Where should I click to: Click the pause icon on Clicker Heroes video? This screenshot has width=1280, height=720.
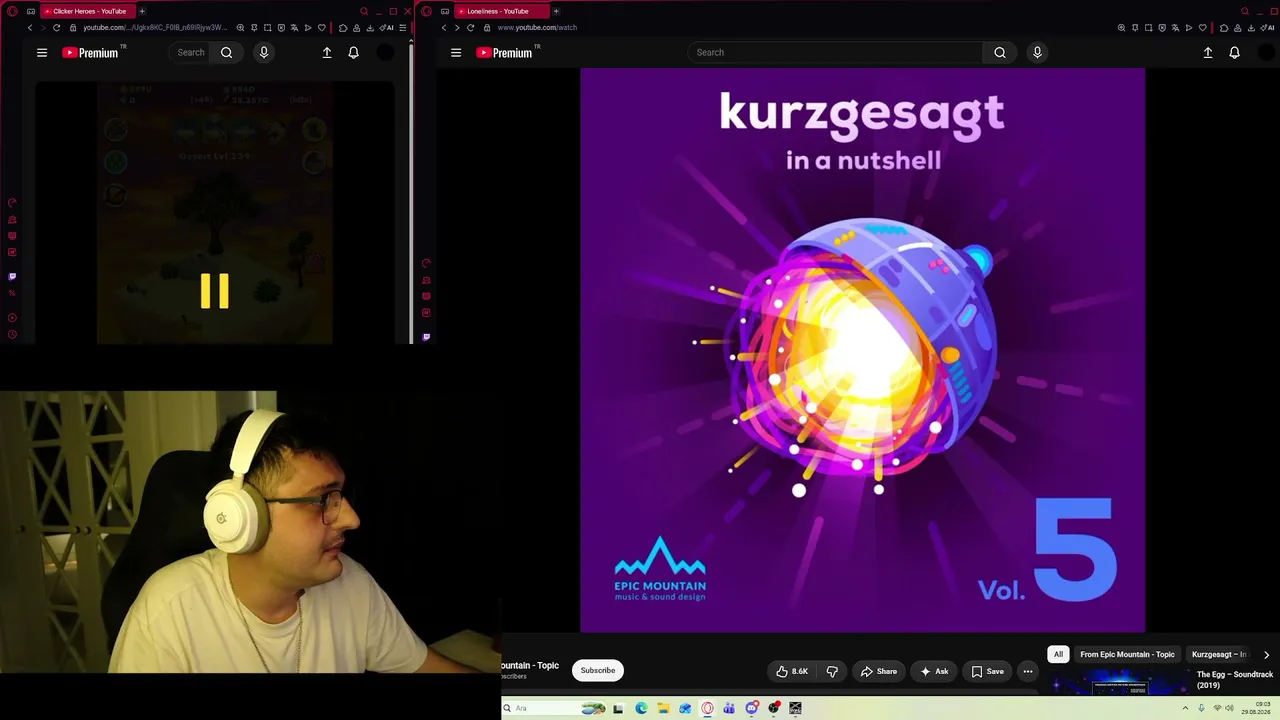pyautogui.click(x=215, y=291)
